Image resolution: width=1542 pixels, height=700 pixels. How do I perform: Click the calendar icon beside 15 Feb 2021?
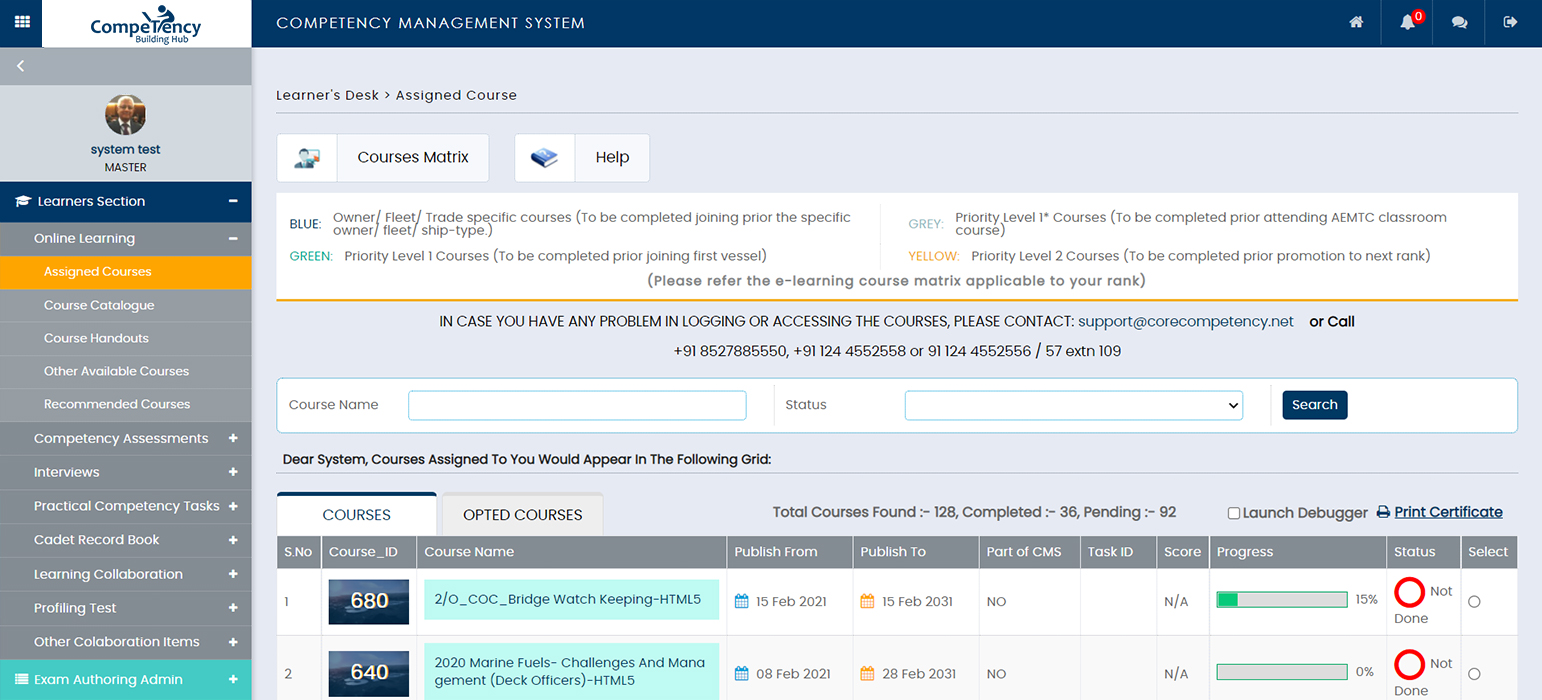point(740,601)
